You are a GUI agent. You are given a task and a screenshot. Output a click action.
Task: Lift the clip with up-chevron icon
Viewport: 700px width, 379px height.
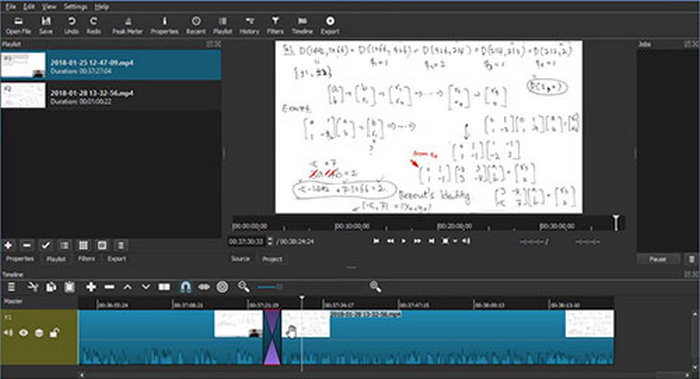[128, 287]
